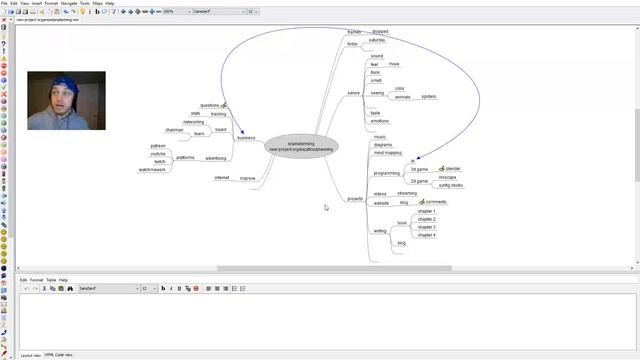This screenshot has width=640, height=360.
Task: Open the Maps menu
Action: pos(98,3)
